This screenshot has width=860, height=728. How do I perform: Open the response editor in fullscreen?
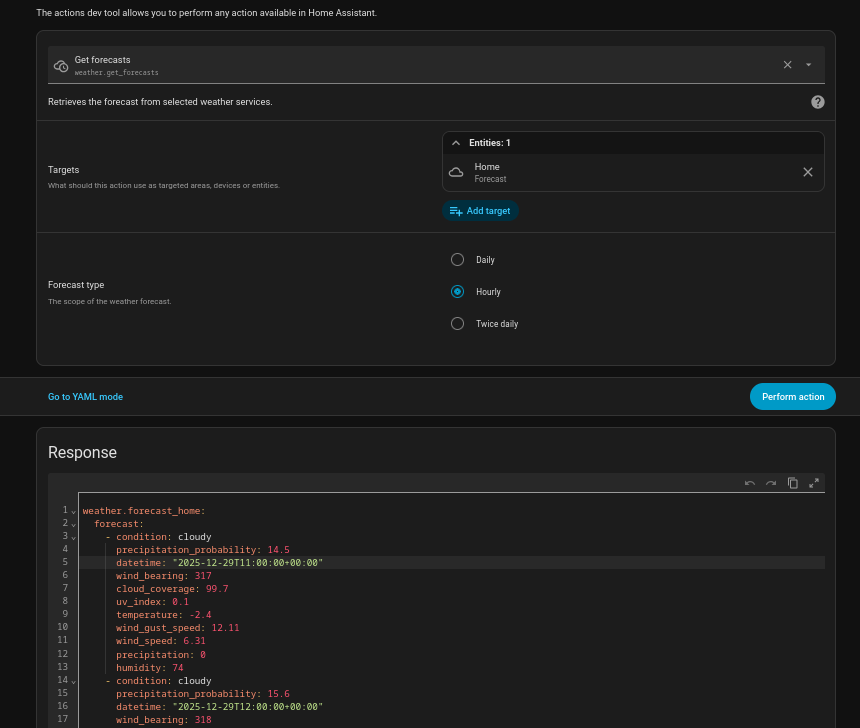point(814,483)
